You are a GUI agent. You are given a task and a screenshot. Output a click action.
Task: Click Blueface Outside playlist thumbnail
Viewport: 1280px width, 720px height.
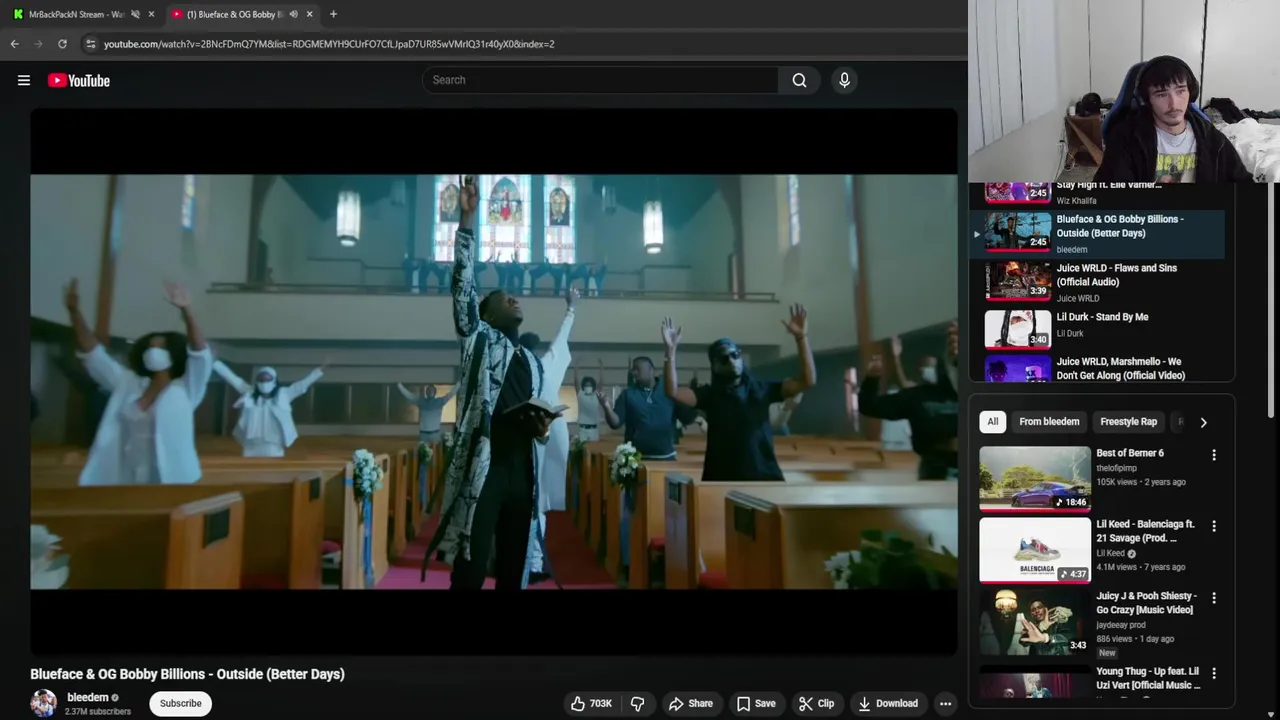[x=1018, y=232]
